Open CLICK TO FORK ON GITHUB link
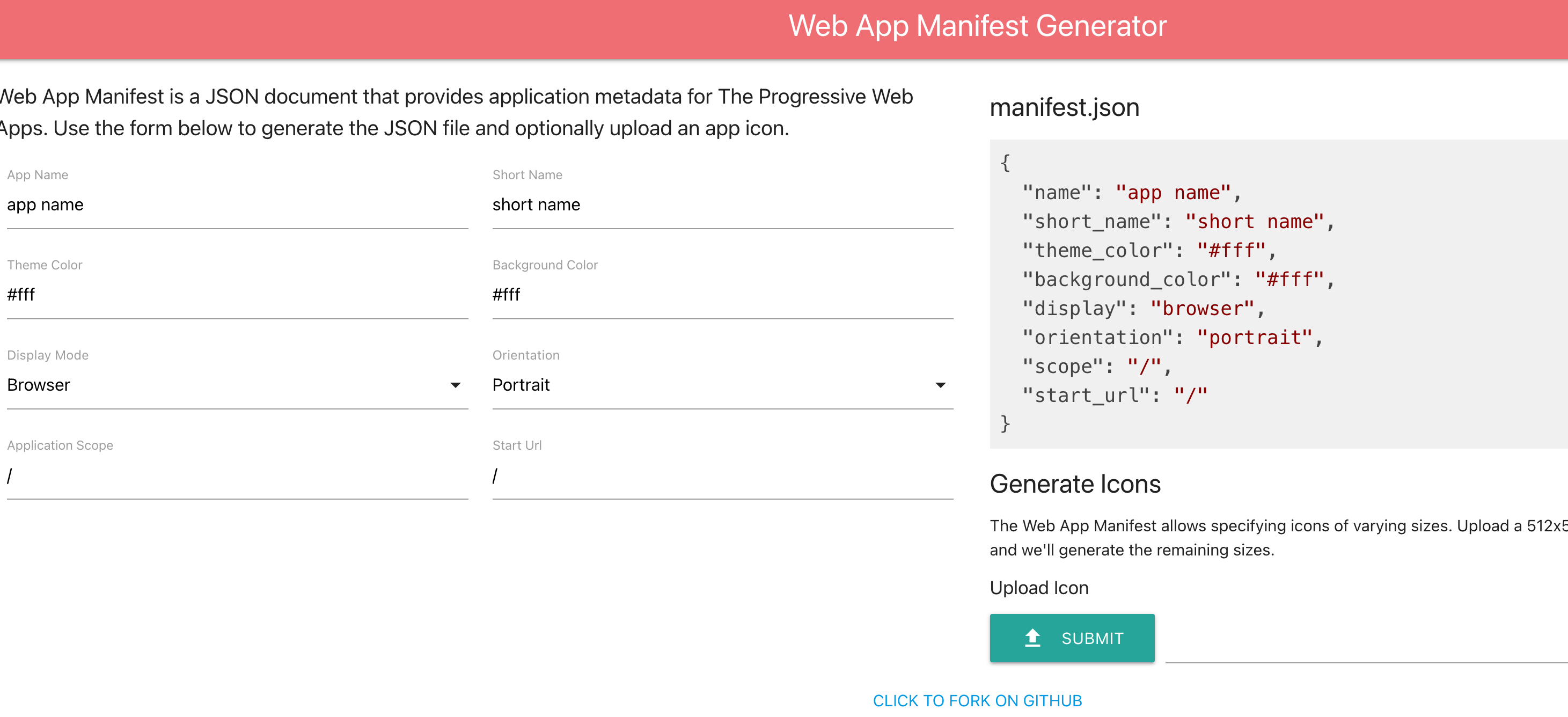Image resolution: width=1568 pixels, height=717 pixels. pos(977,700)
